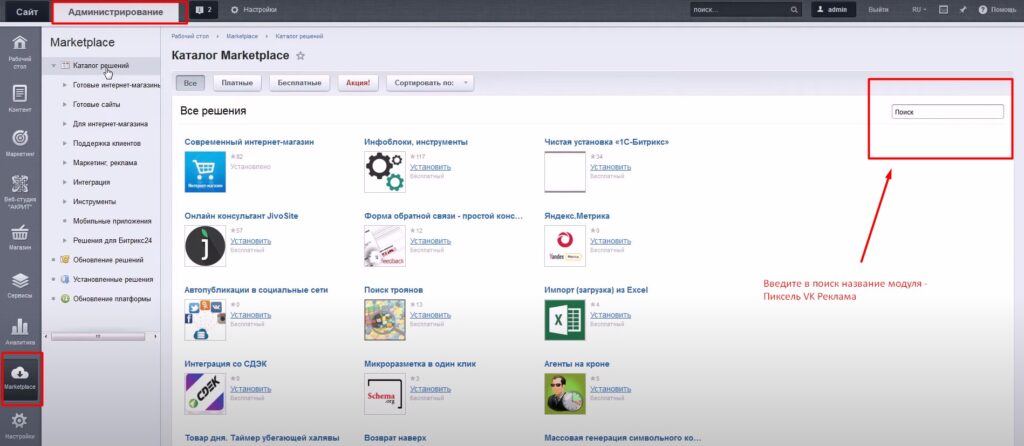Add page to favorites with star icon
The image size is (1024, 446).
pos(300,56)
